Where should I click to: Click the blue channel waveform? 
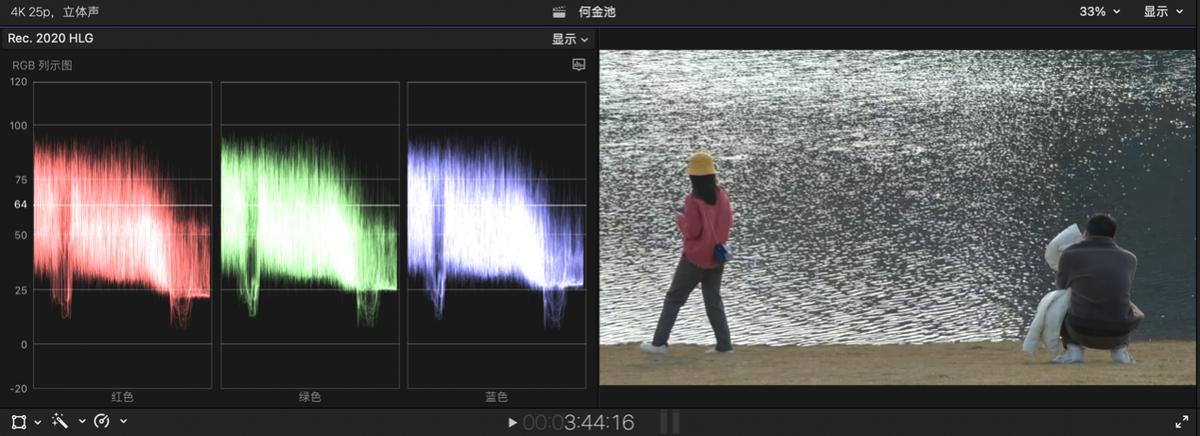497,235
